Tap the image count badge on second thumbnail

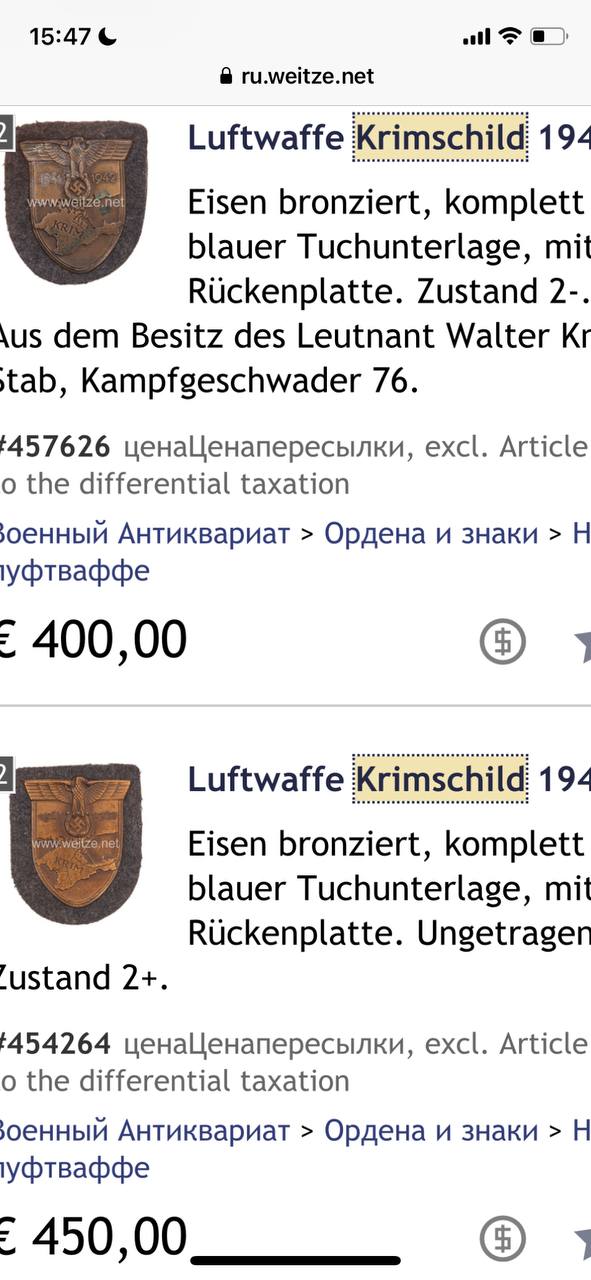[5, 775]
